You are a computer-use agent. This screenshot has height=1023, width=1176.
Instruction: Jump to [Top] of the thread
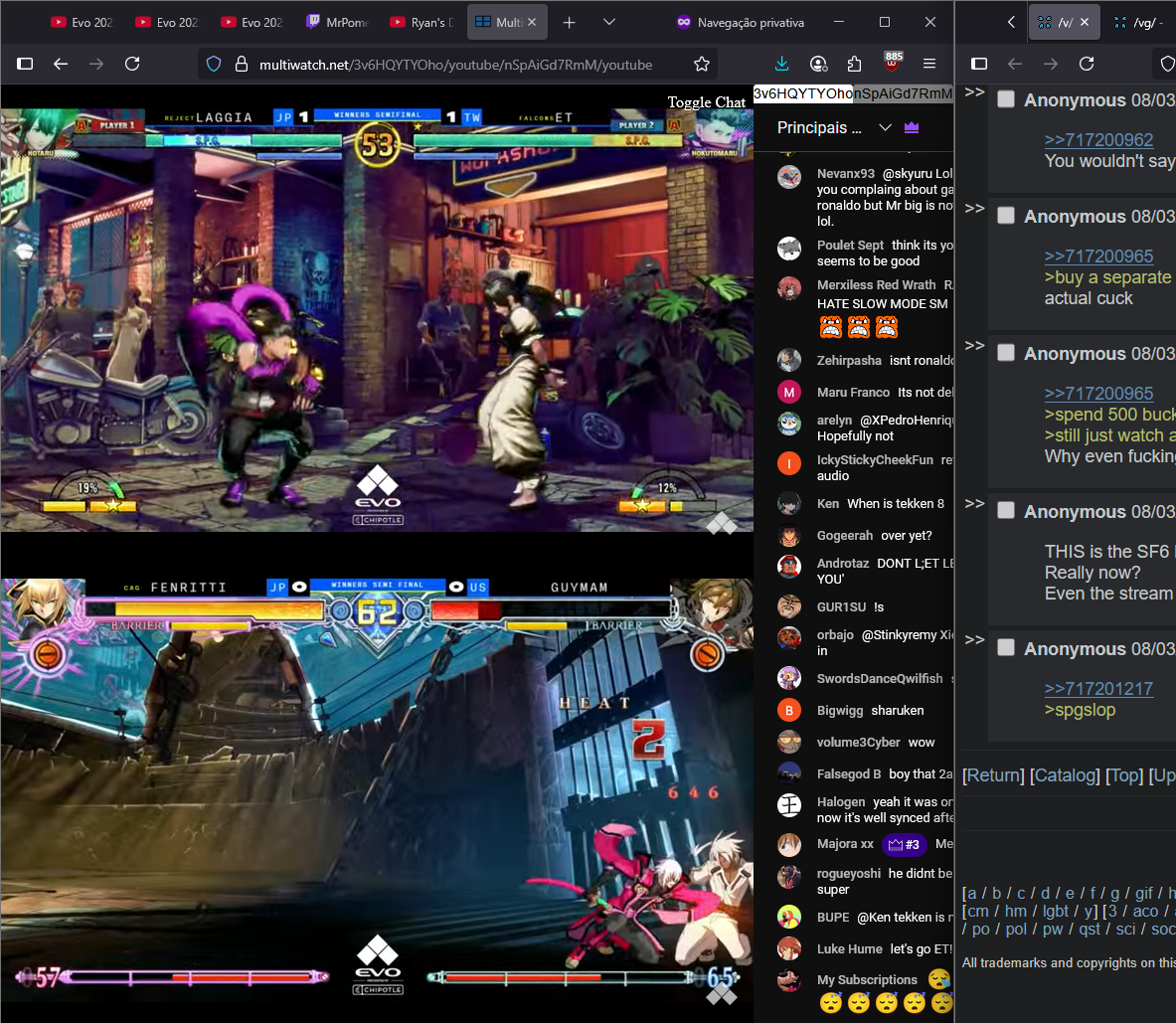[x=1124, y=775]
